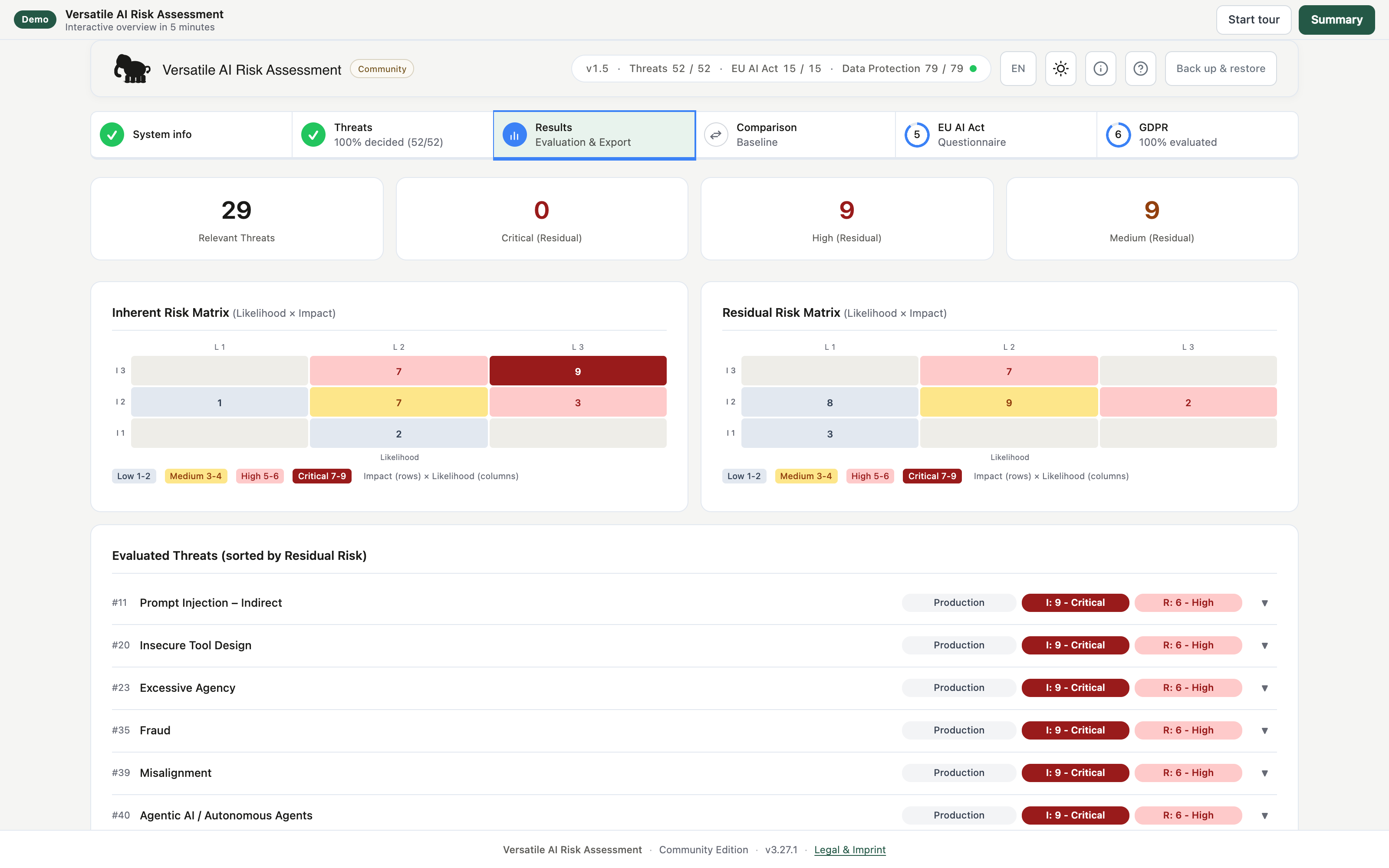Viewport: 1389px width, 868px height.
Task: Open the Comparison Baseline tab
Action: [x=796, y=135]
